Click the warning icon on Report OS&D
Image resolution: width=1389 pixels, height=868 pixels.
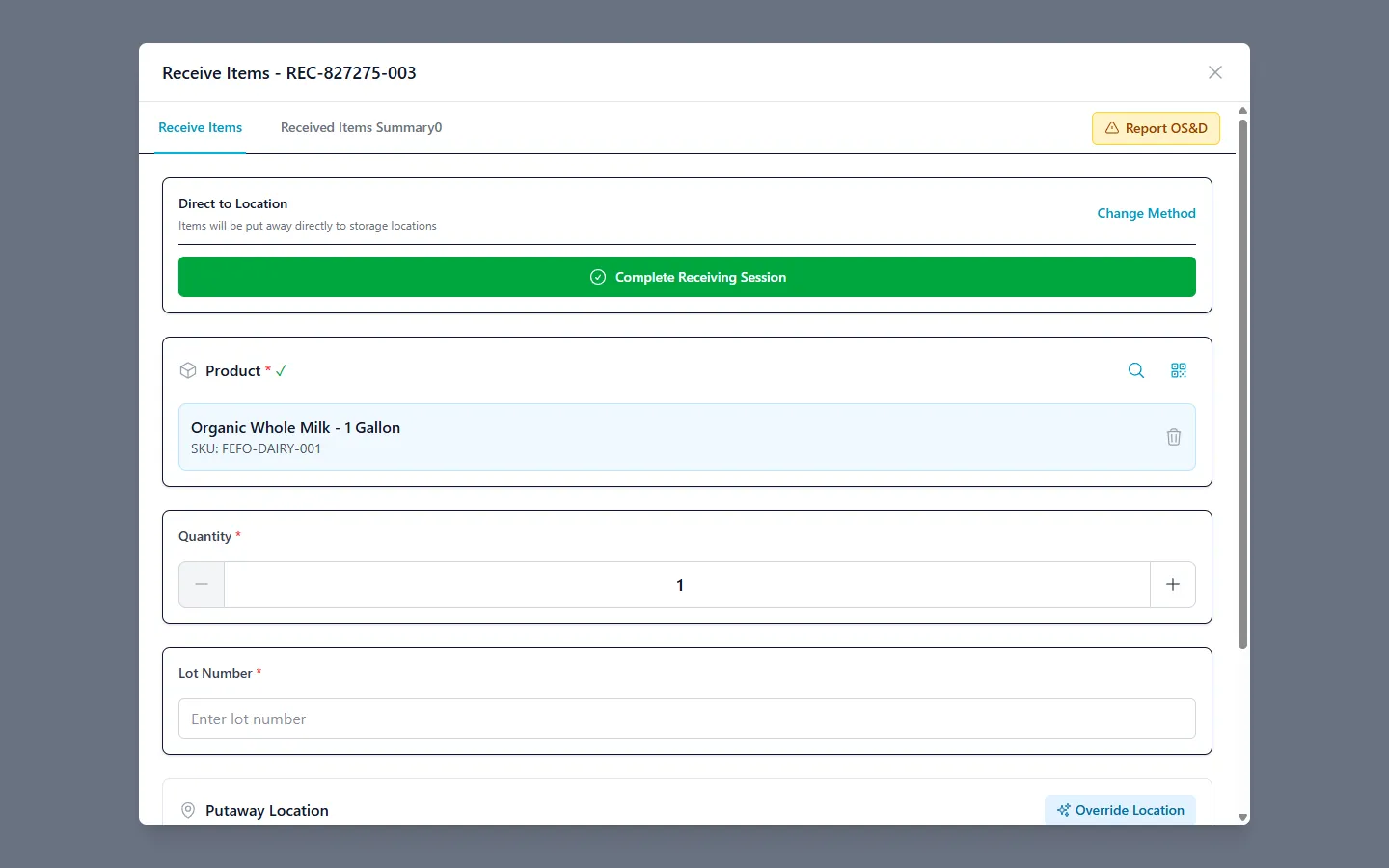coord(1112,127)
